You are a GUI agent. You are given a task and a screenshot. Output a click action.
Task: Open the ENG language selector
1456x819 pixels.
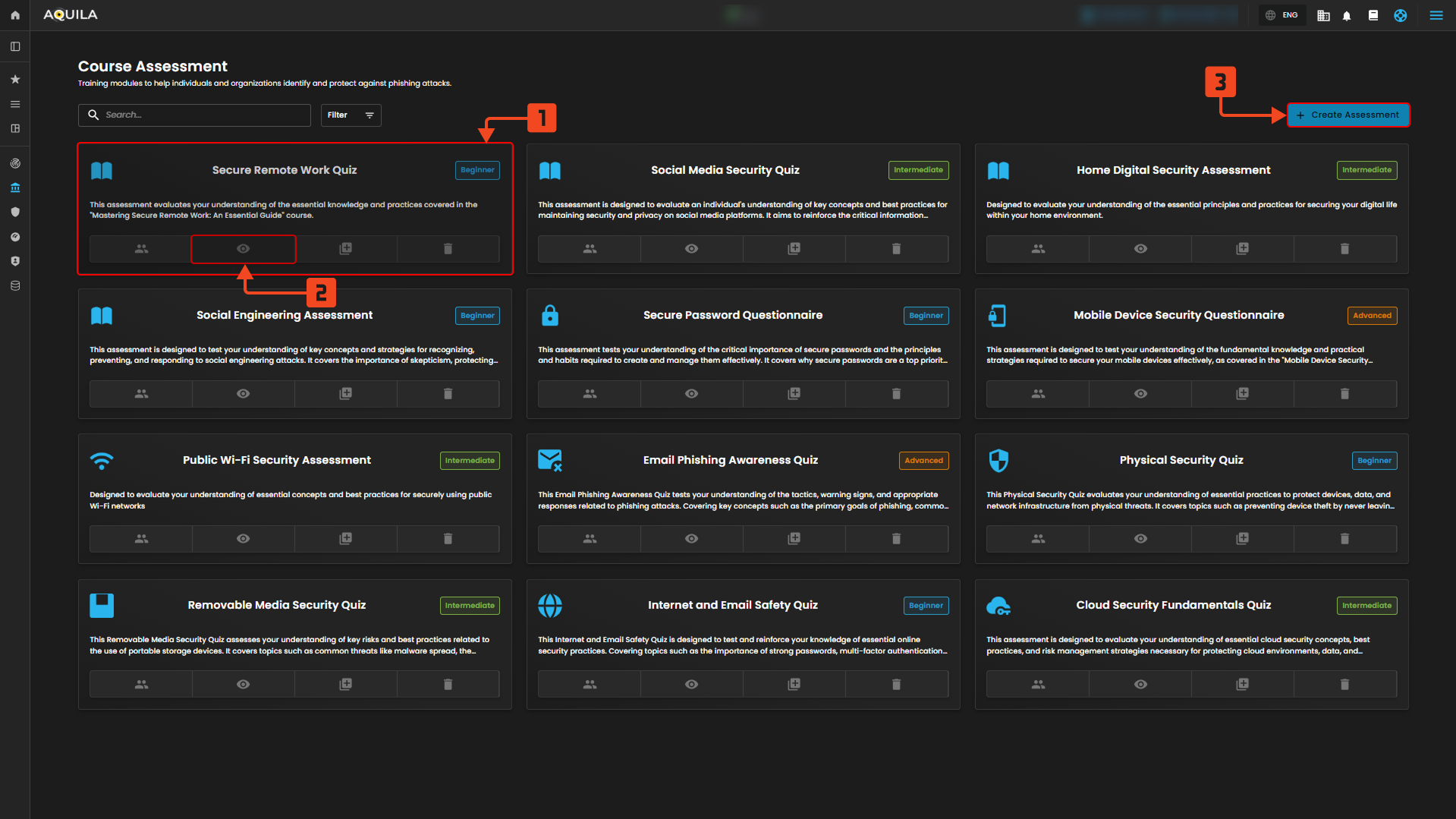pyautogui.click(x=1282, y=15)
